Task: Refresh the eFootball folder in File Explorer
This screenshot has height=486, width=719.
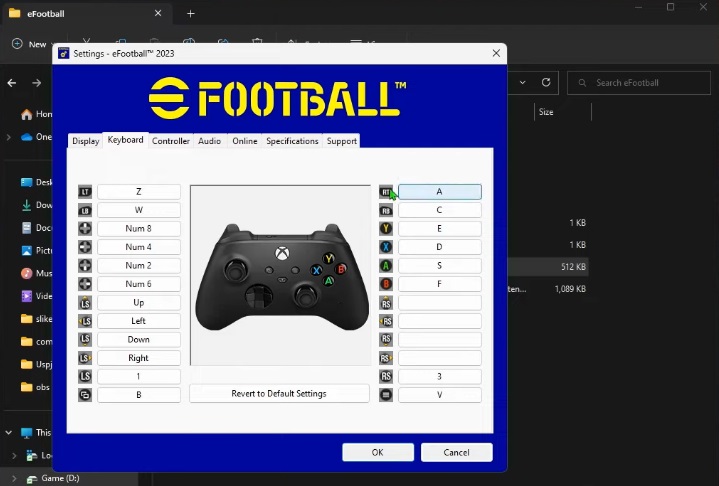Action: tap(546, 83)
